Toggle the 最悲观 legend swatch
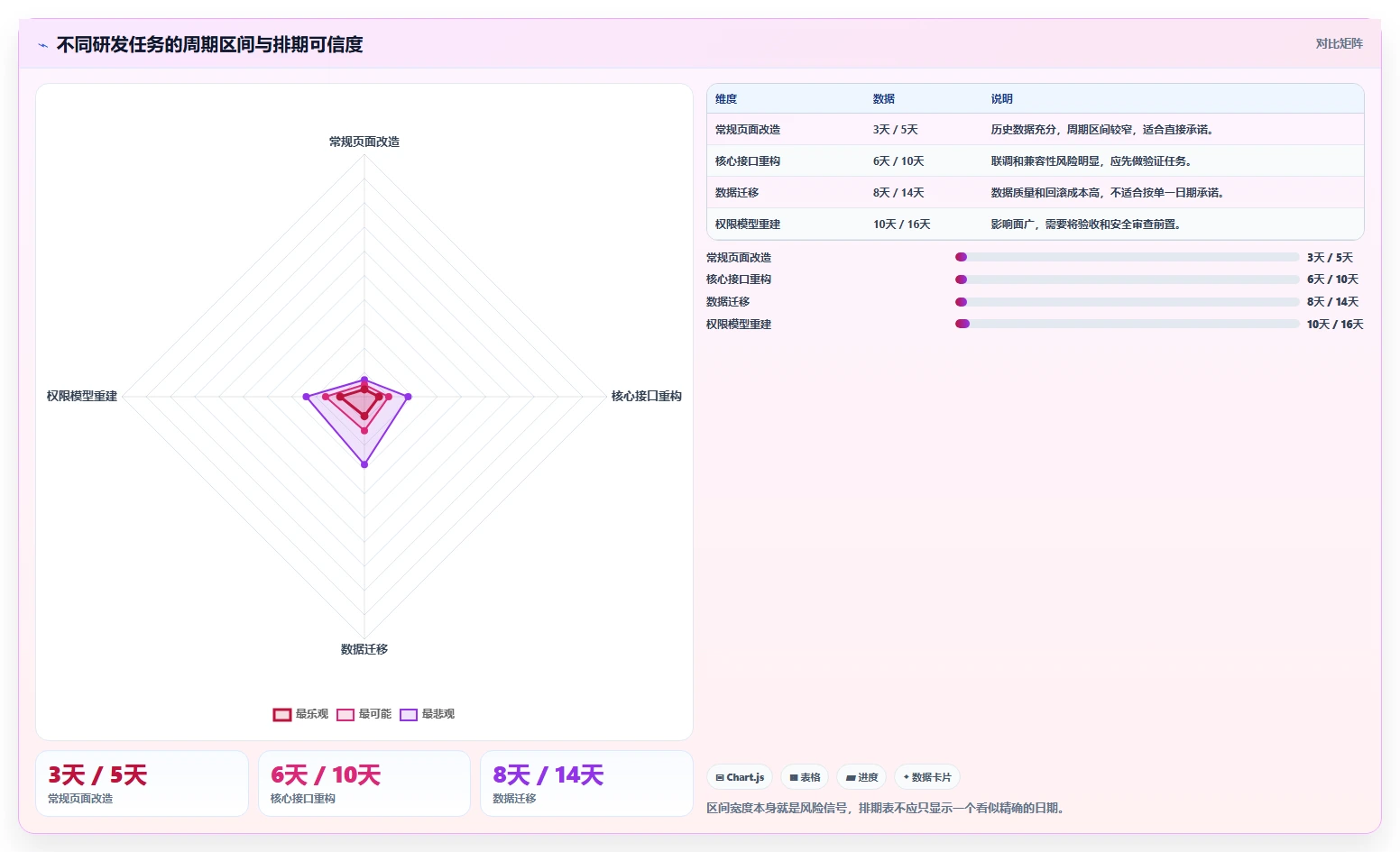1400x852 pixels. [409, 714]
